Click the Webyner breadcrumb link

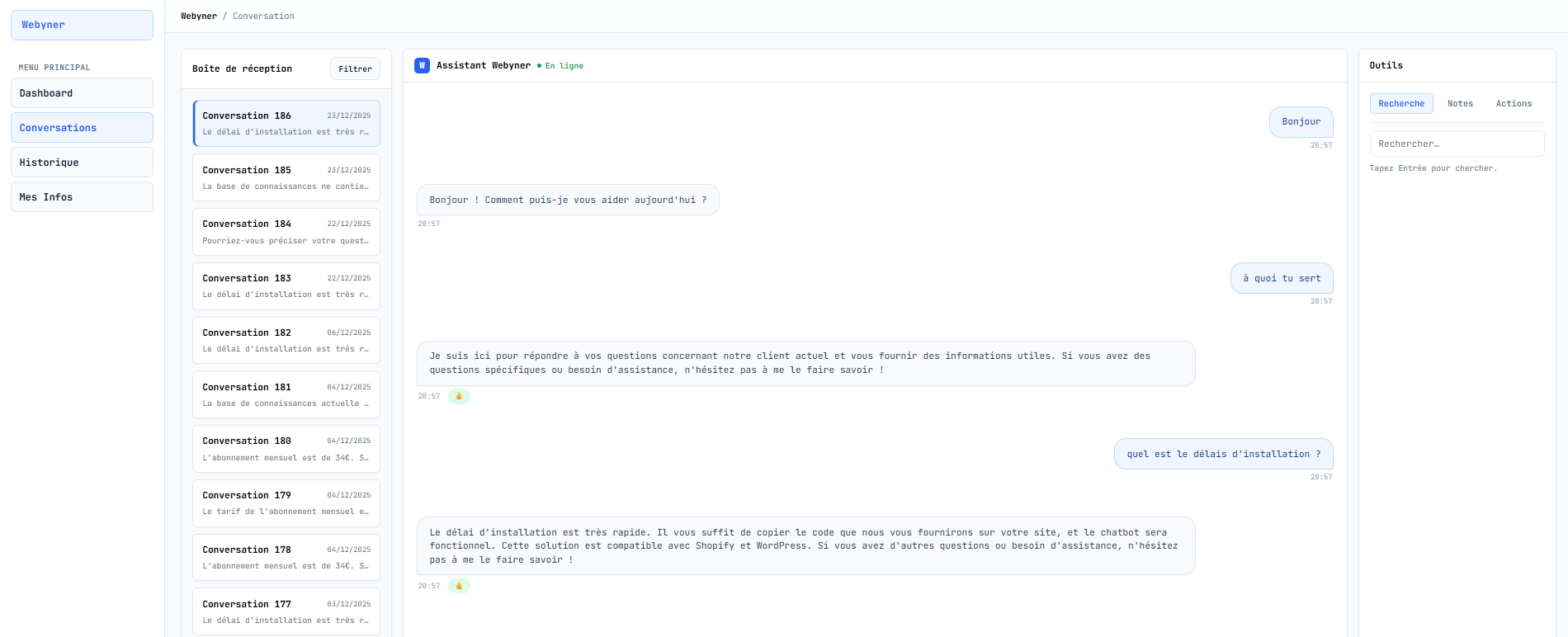click(199, 16)
